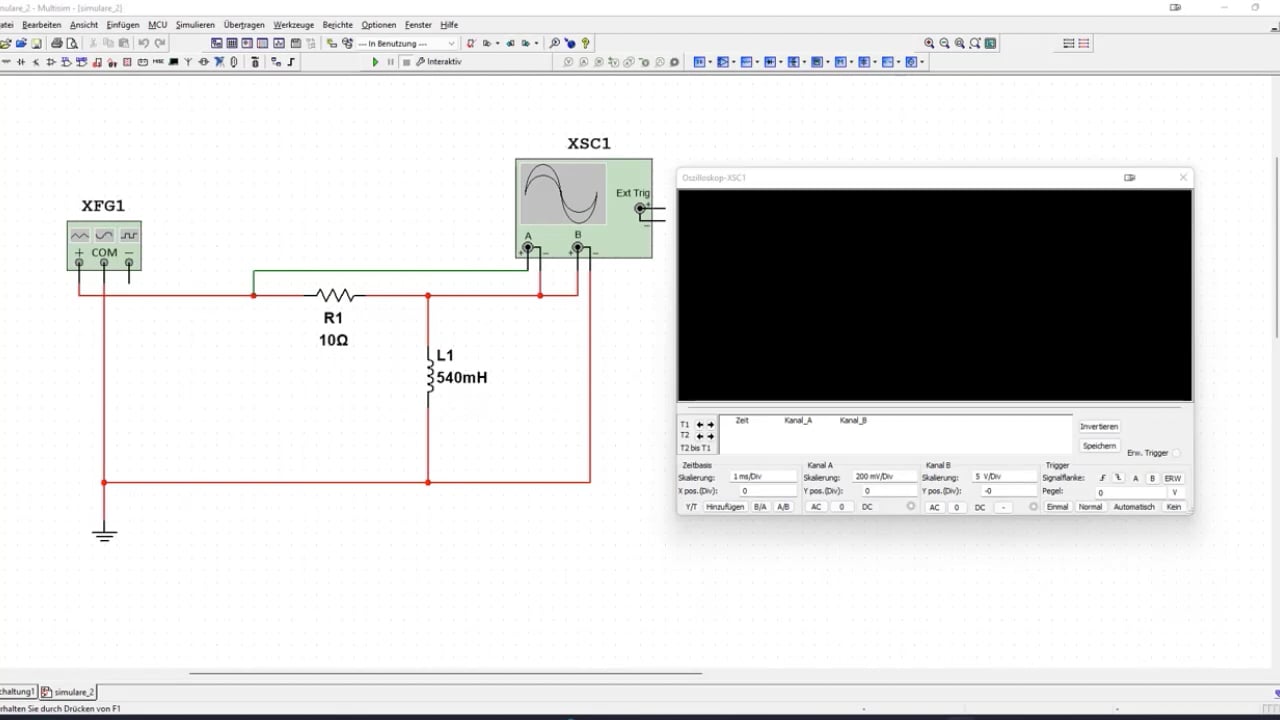Open the Werkzeuge menu
Viewport: 1280px width, 720px height.
pos(293,25)
